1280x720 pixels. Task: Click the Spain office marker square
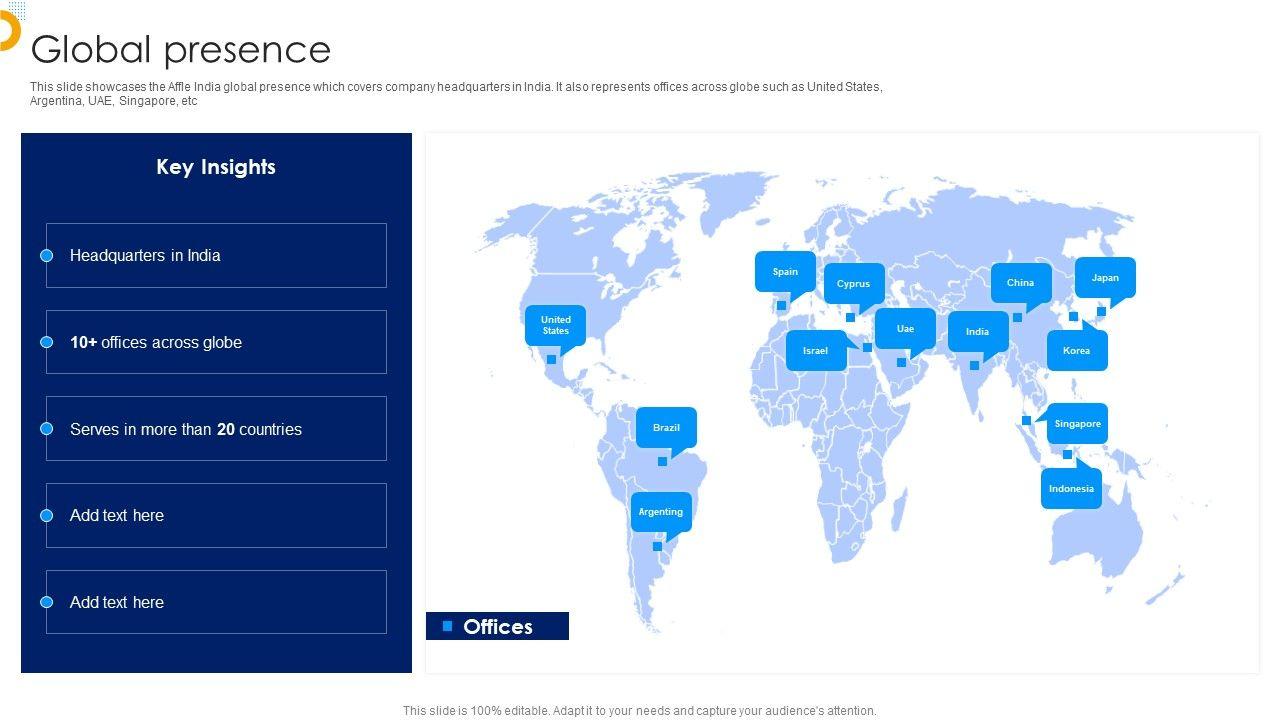782,306
